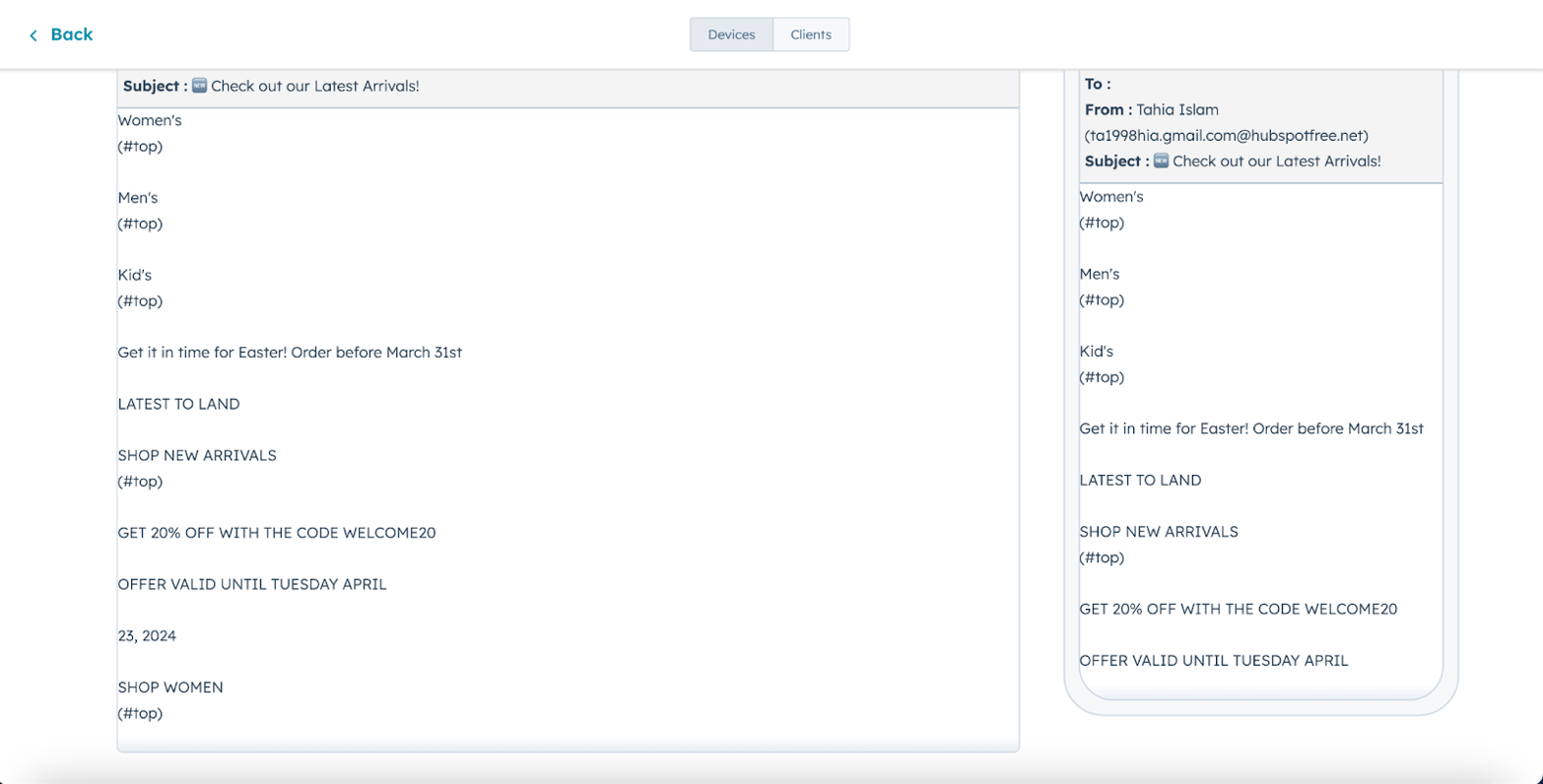Click the (#top) link under Kid's in desktop preview
This screenshot has width=1543, height=784.
[139, 300]
